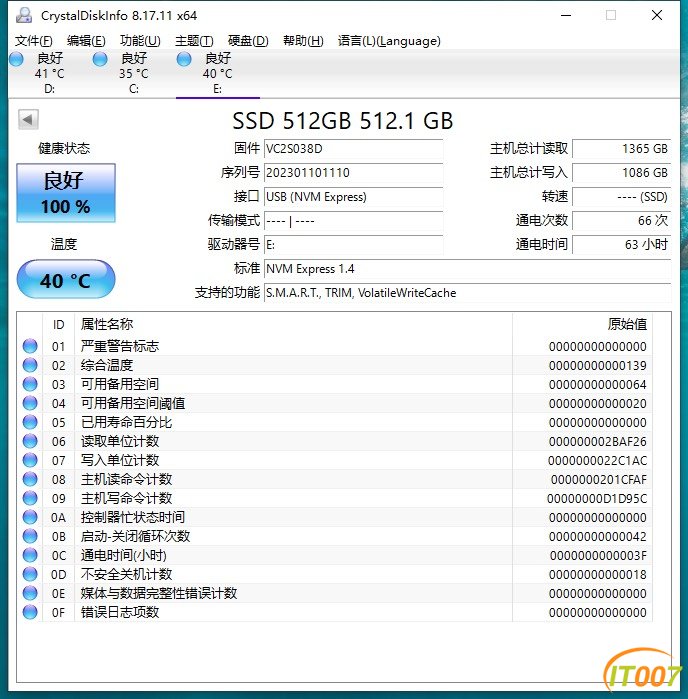Click the status orb for 不安全关机计数
This screenshot has width=688, height=699.
pos(30,574)
